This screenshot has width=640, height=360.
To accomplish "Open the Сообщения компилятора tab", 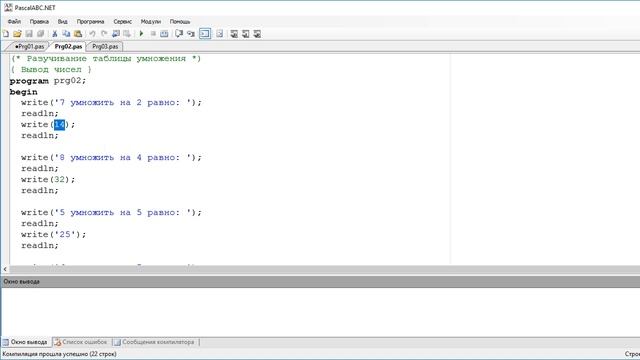I will tap(154, 342).
